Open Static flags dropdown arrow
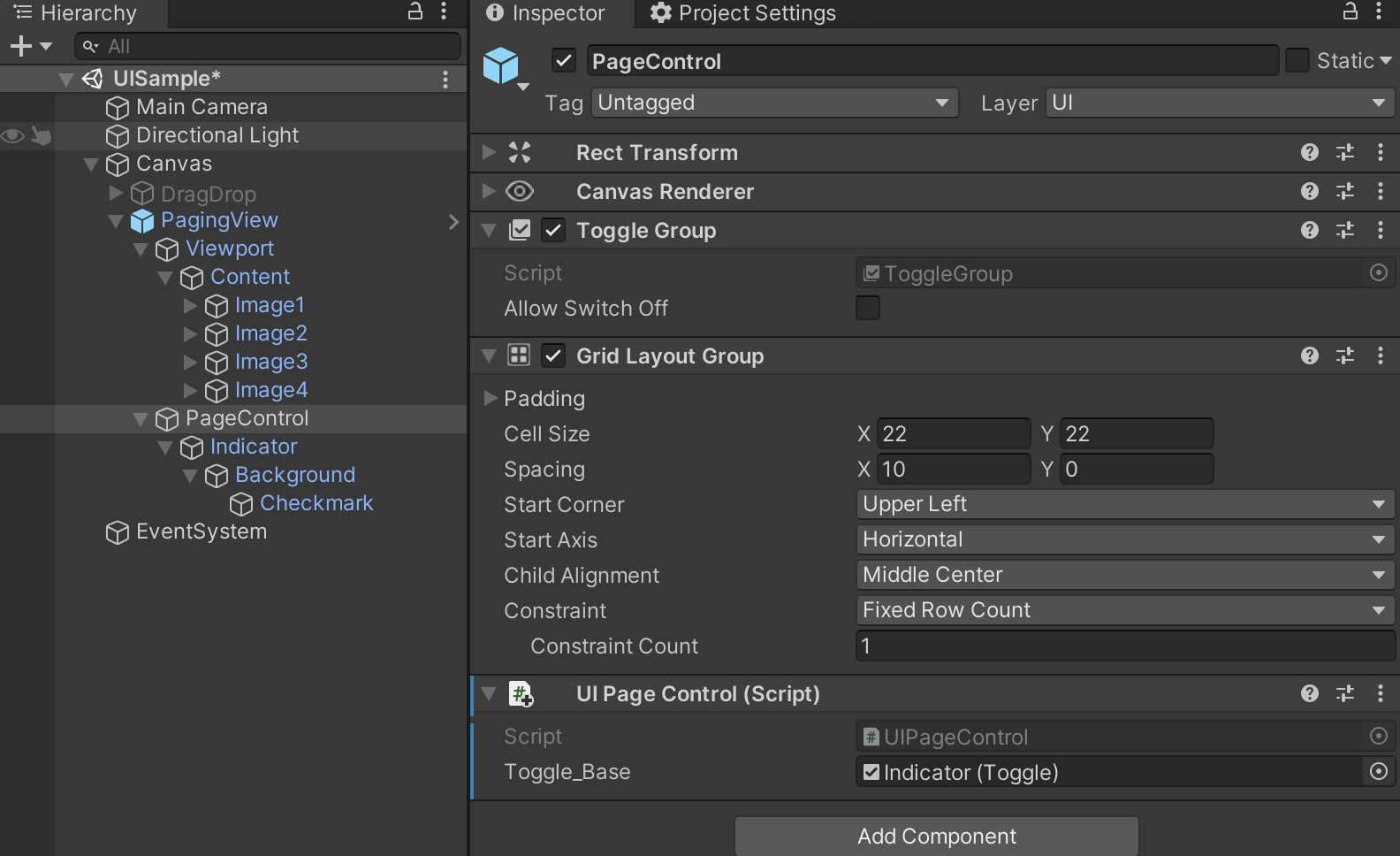 1385,60
